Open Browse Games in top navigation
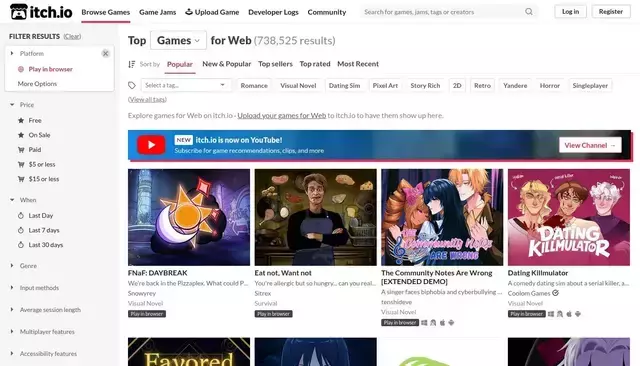Viewport: 640px width, 366px height. click(106, 12)
